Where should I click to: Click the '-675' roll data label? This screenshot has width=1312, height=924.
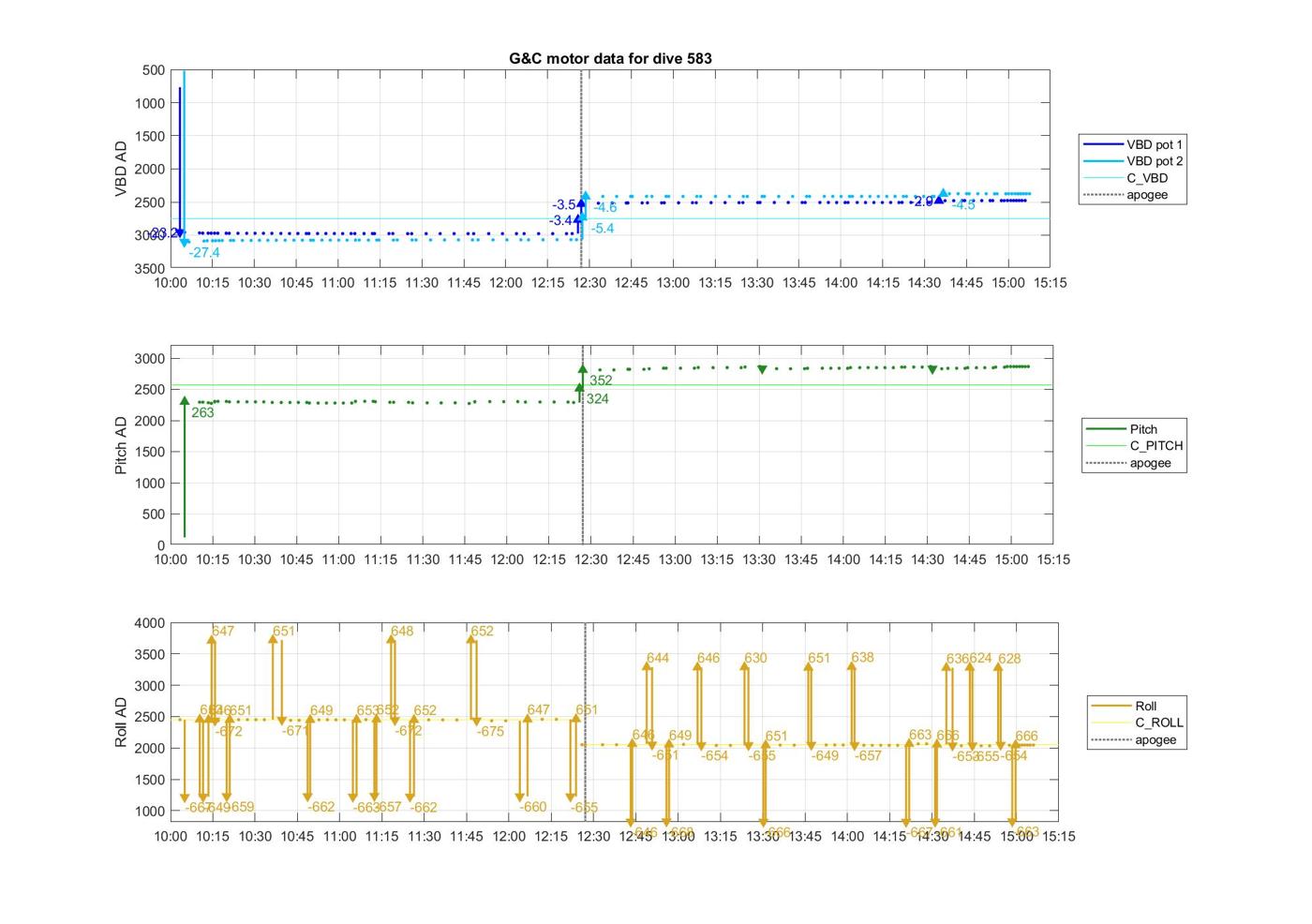(x=490, y=731)
